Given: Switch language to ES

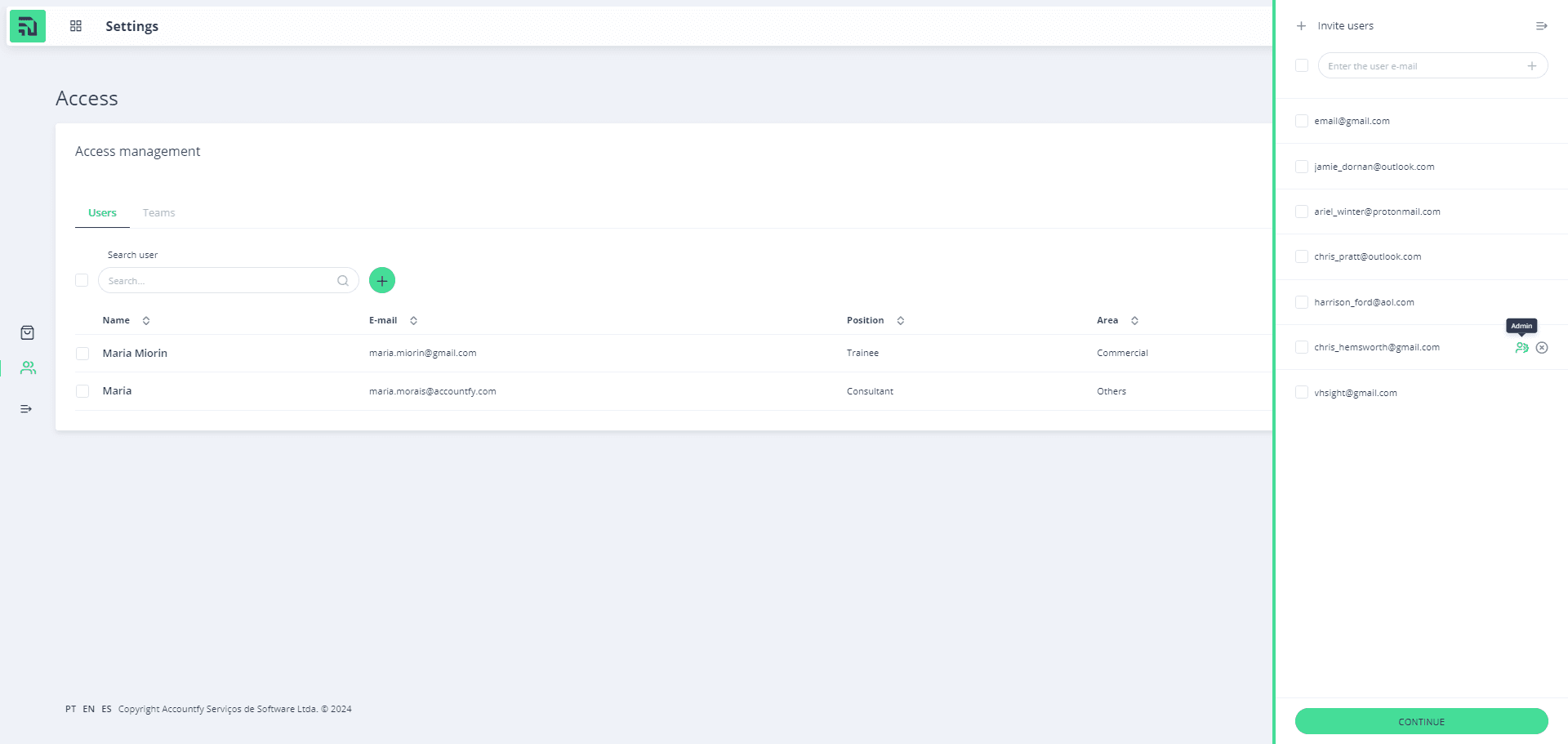Looking at the screenshot, I should [106, 709].
